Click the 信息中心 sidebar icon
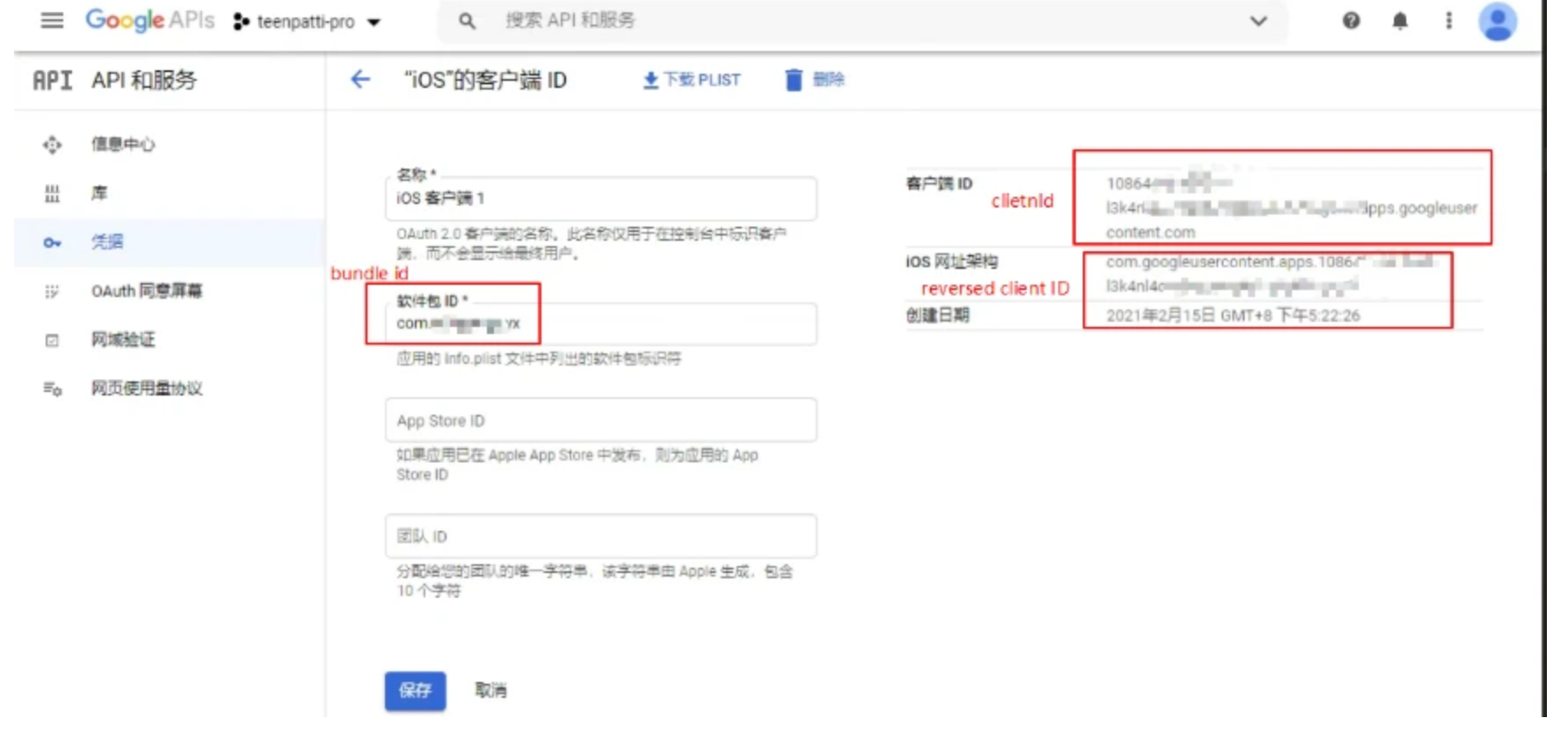Image resolution: width=1568 pixels, height=747 pixels. point(52,144)
